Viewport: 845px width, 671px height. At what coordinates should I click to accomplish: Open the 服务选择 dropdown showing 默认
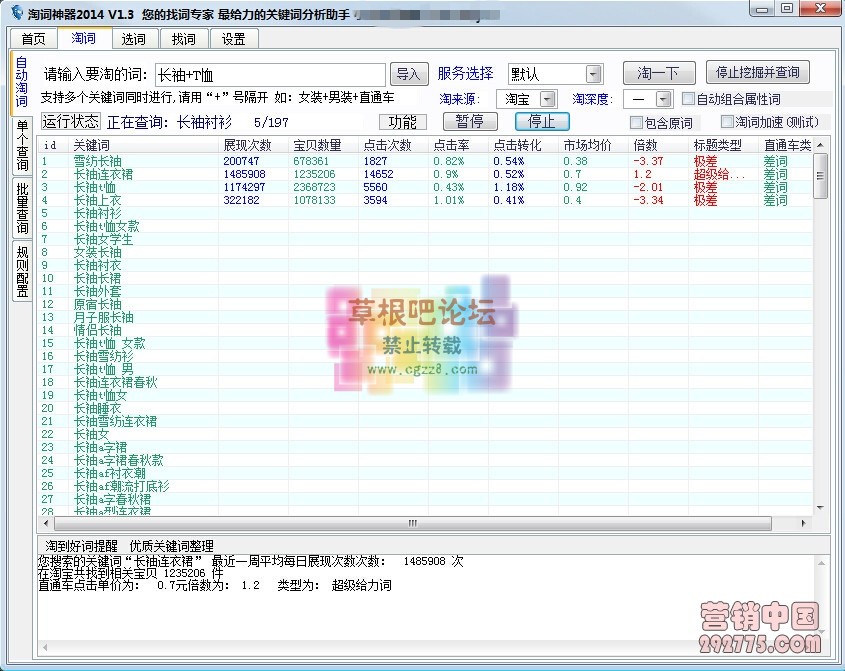(x=555, y=73)
